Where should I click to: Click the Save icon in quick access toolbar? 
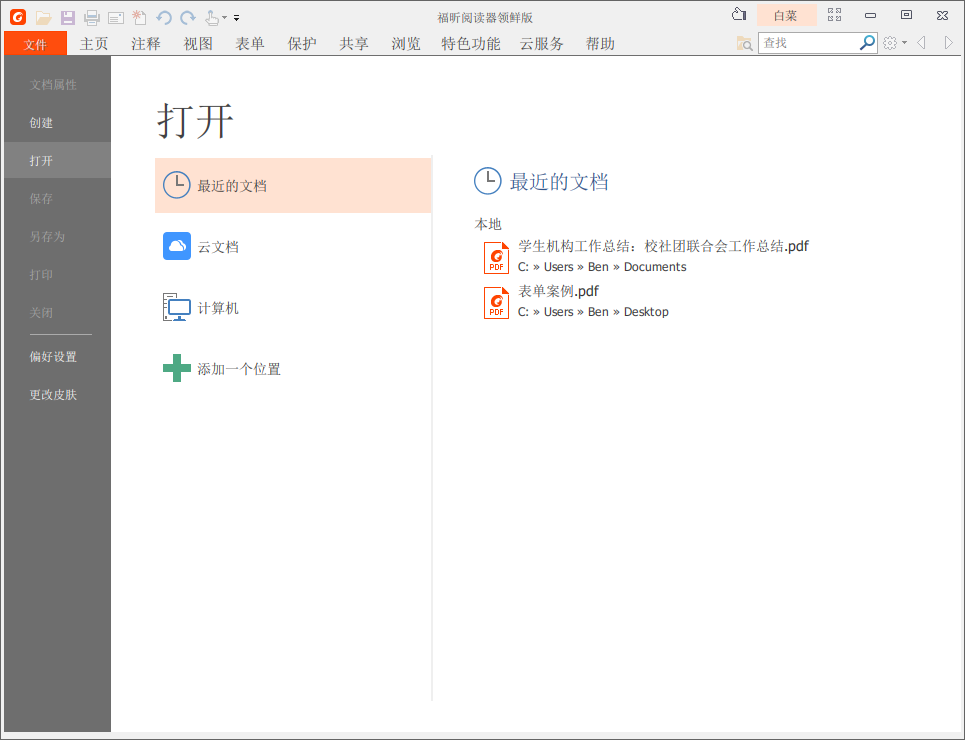[67, 17]
